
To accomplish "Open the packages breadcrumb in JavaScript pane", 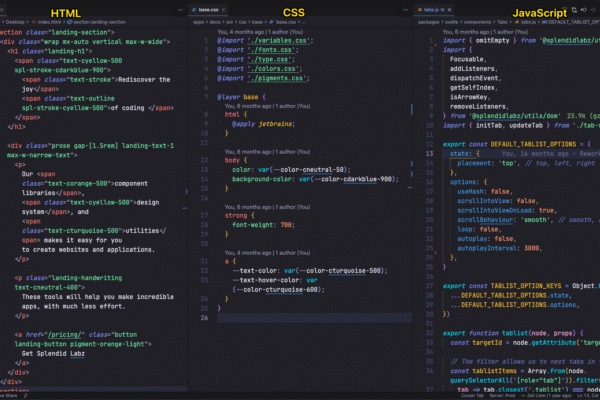I will 429,22.
